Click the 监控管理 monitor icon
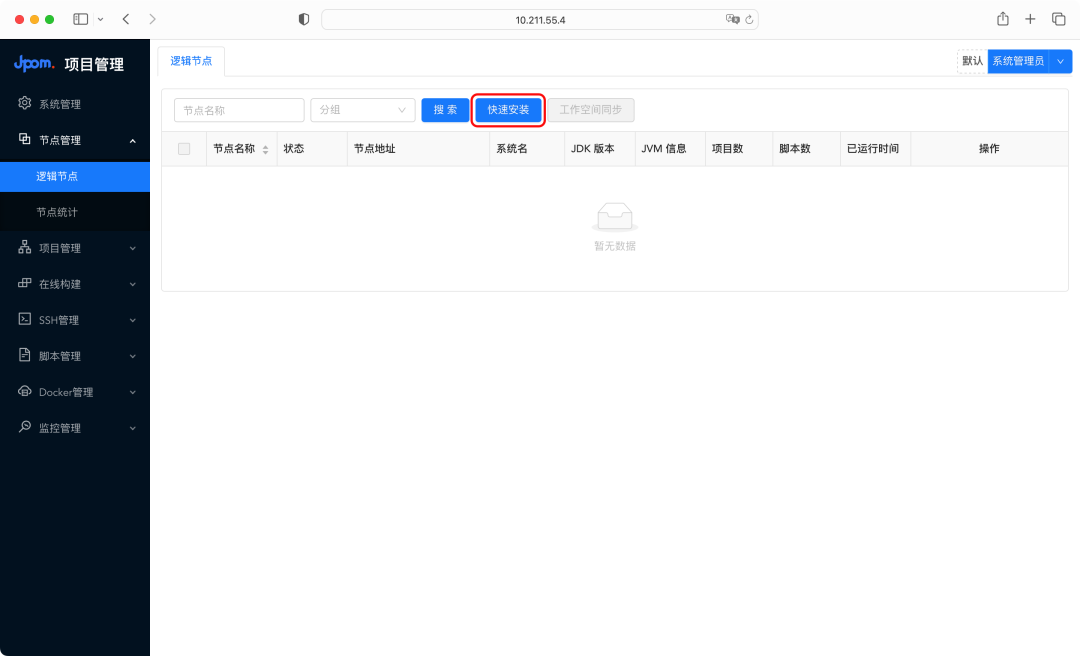This screenshot has width=1080, height=656. tap(25, 427)
